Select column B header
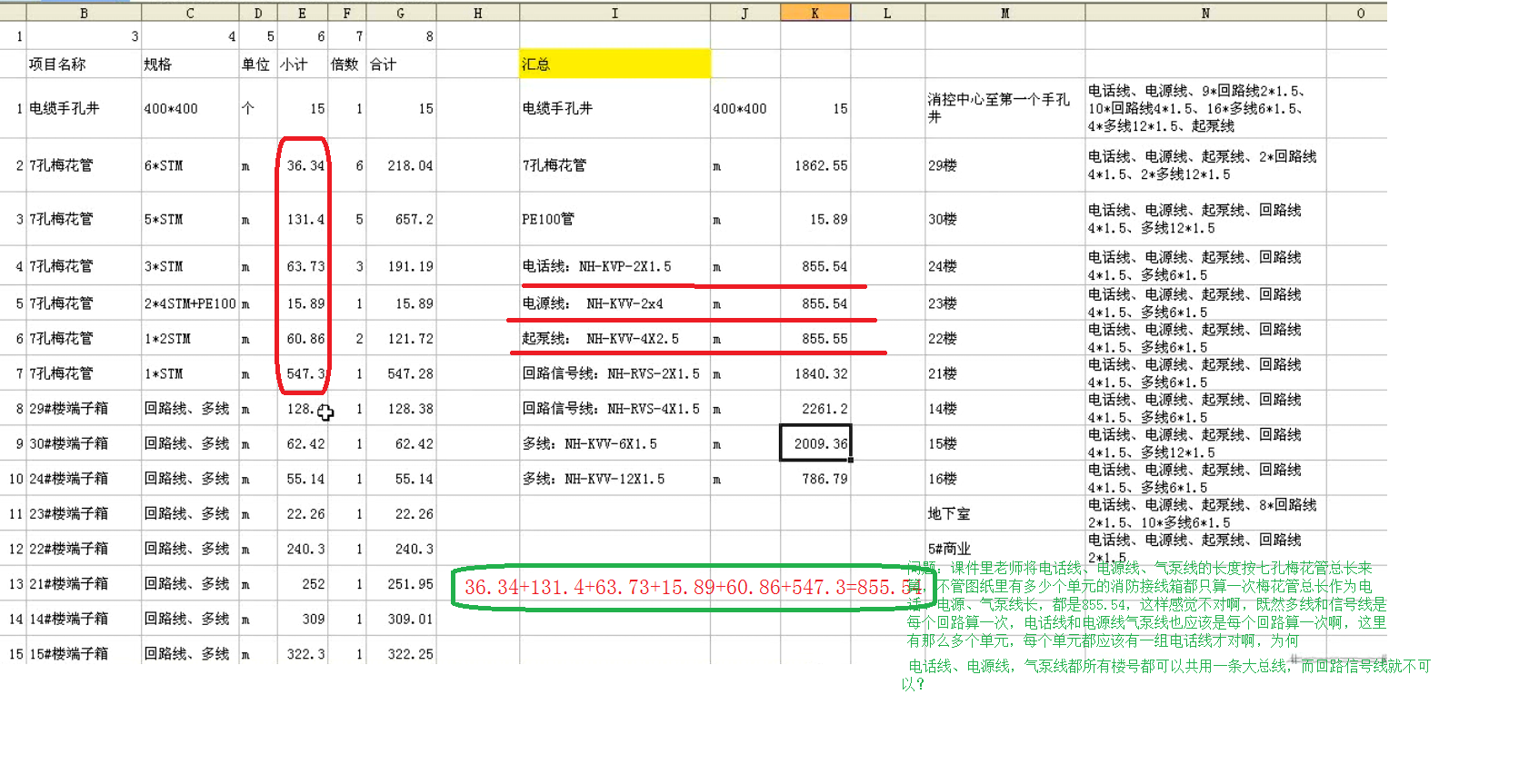This screenshot has height=784, width=1529. 84,13
